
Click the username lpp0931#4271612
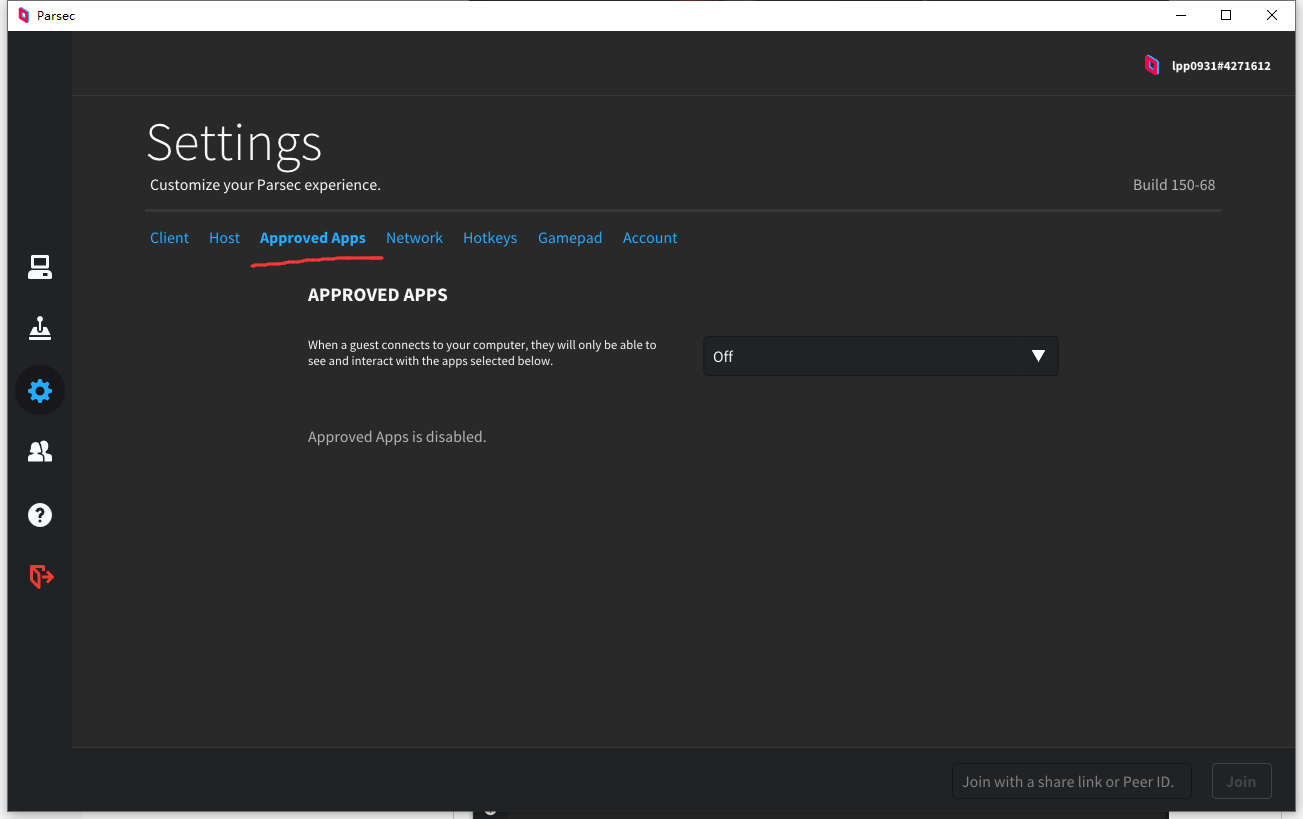click(x=1221, y=66)
